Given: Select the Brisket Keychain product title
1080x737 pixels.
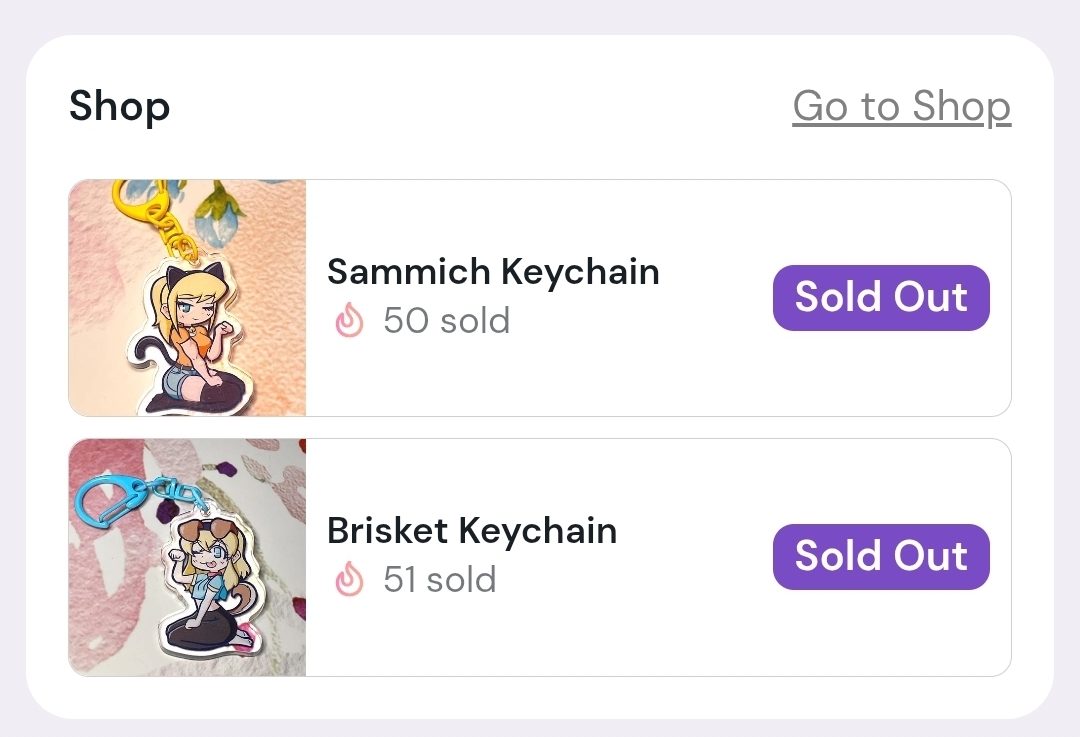Looking at the screenshot, I should coord(472,530).
